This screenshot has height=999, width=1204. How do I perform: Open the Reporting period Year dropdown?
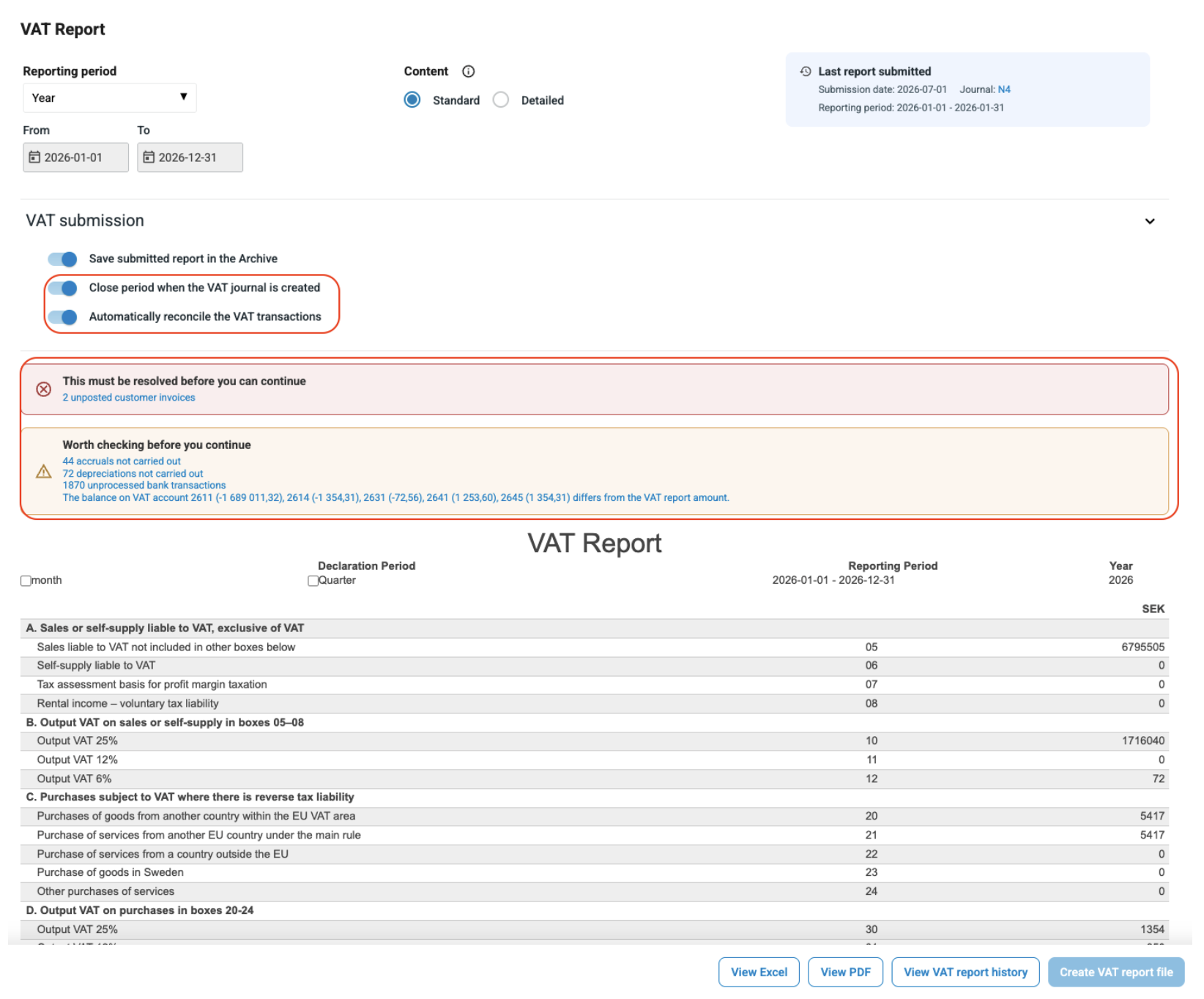tap(110, 97)
